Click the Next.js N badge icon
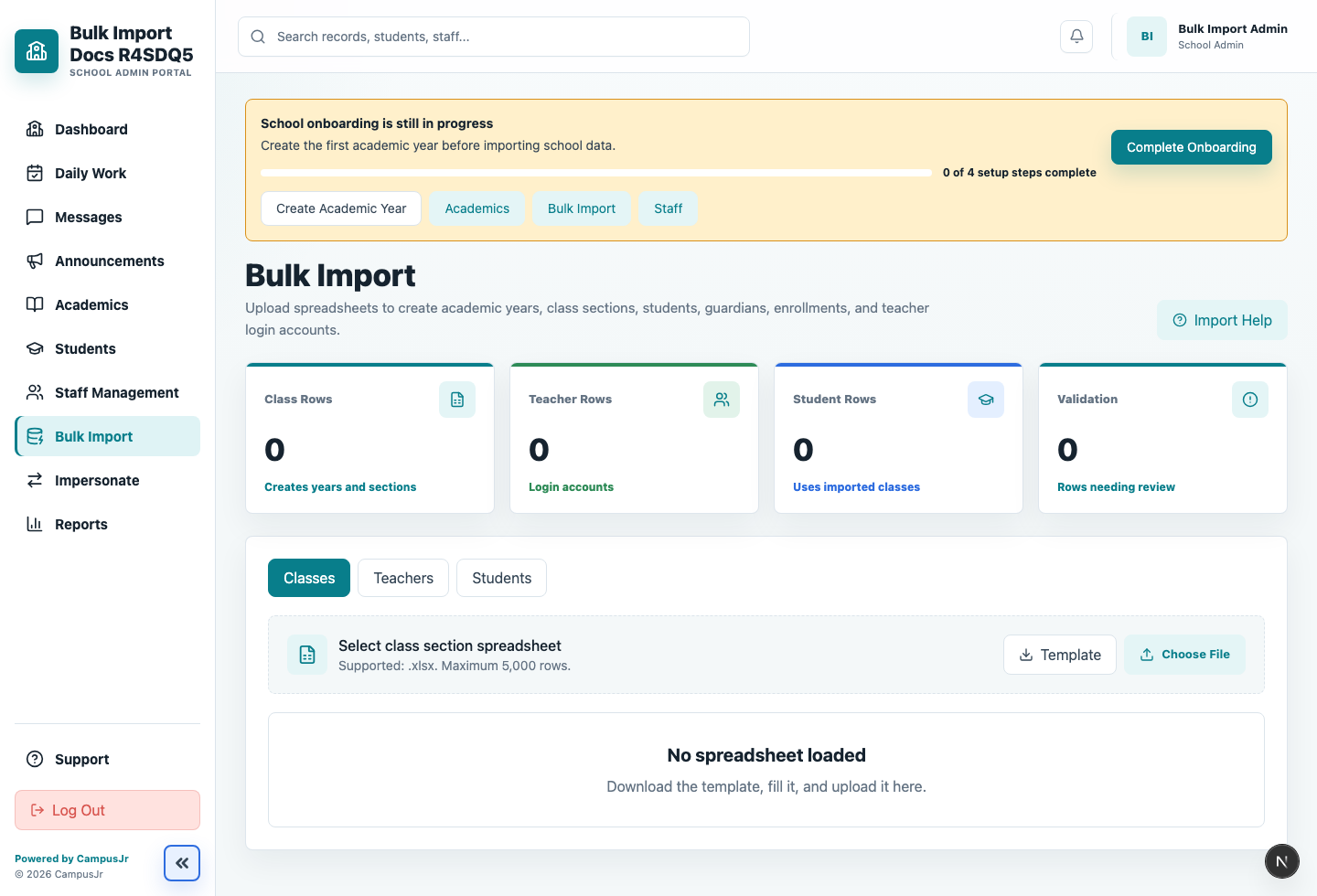 point(1282,861)
